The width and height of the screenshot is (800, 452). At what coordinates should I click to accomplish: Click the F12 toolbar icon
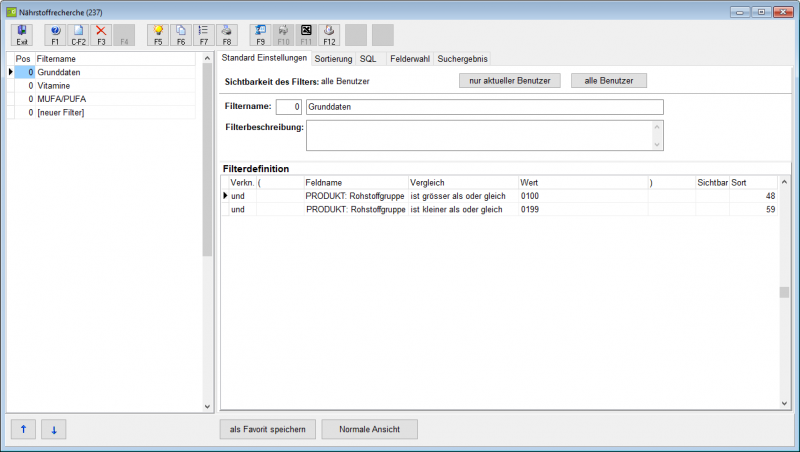click(329, 35)
